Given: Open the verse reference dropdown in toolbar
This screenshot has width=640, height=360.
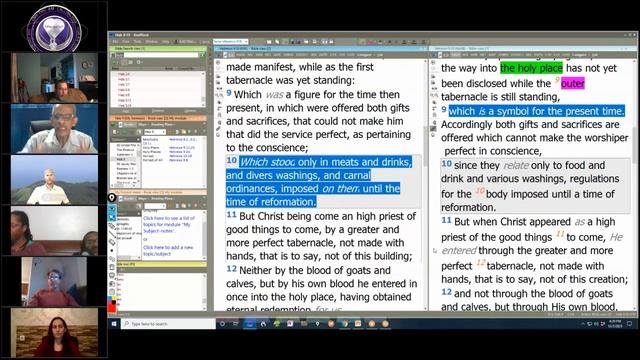Looking at the screenshot, I should tap(231, 42).
